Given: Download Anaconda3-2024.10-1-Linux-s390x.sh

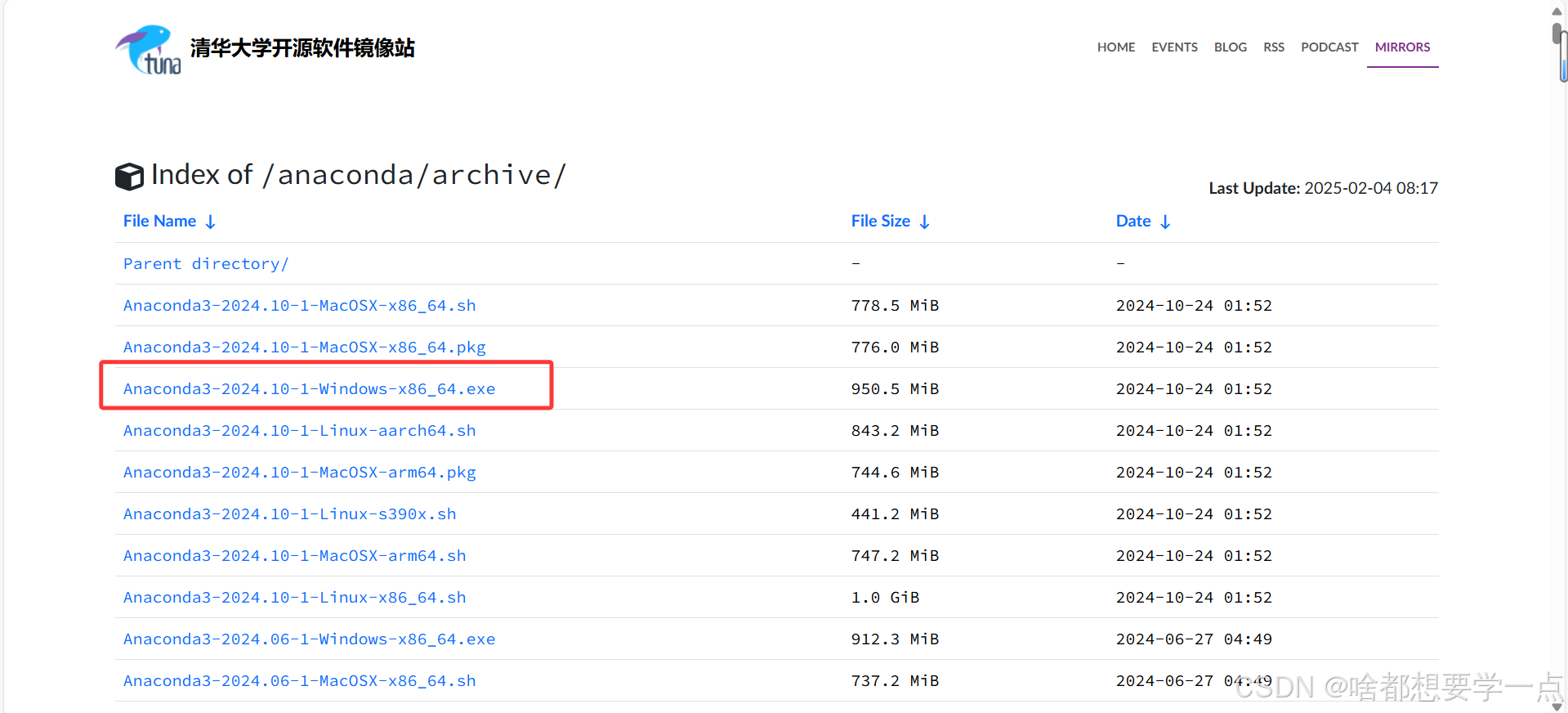Looking at the screenshot, I should 290,514.
